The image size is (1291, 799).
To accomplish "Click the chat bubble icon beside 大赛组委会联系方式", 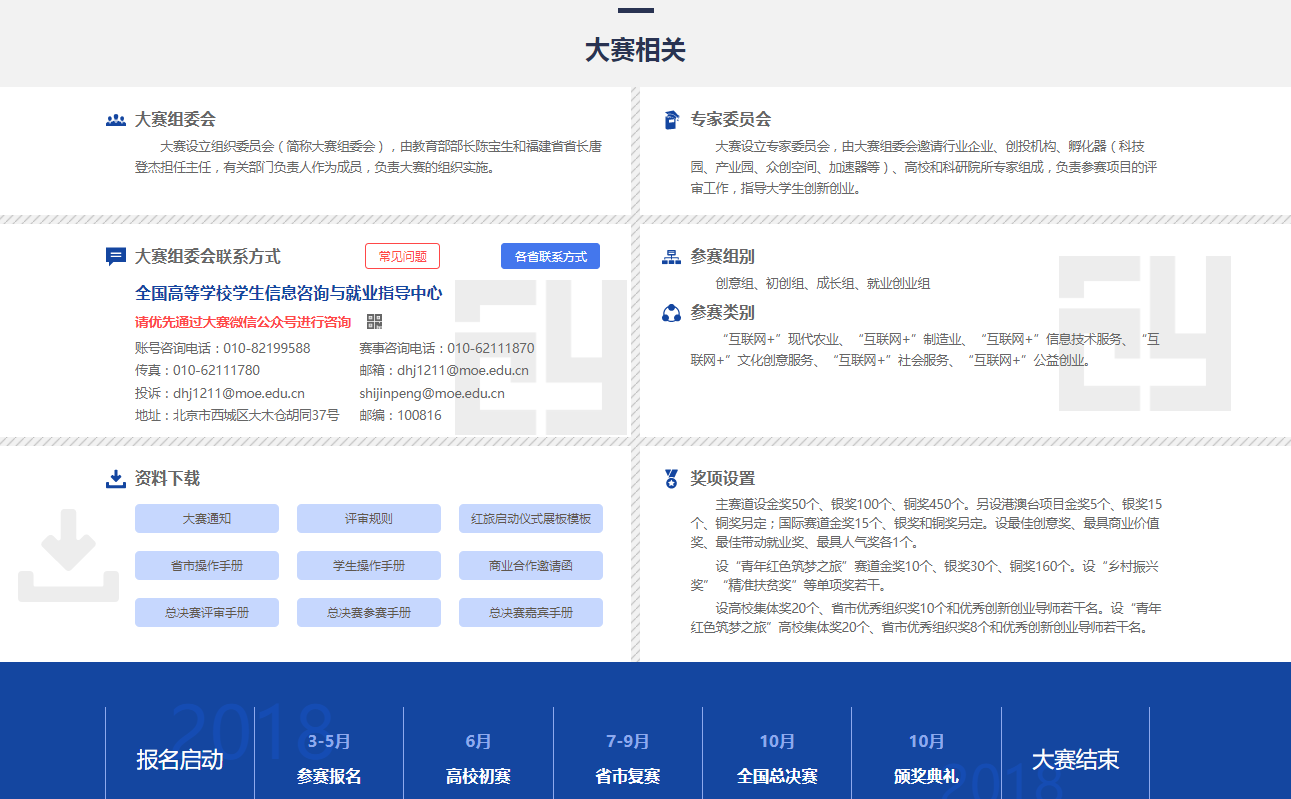I will tap(116, 257).
